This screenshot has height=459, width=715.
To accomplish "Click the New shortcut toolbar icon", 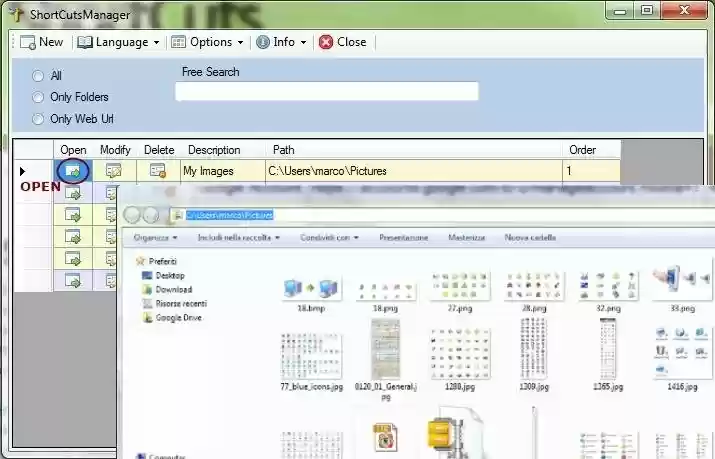I will click(x=28, y=42).
